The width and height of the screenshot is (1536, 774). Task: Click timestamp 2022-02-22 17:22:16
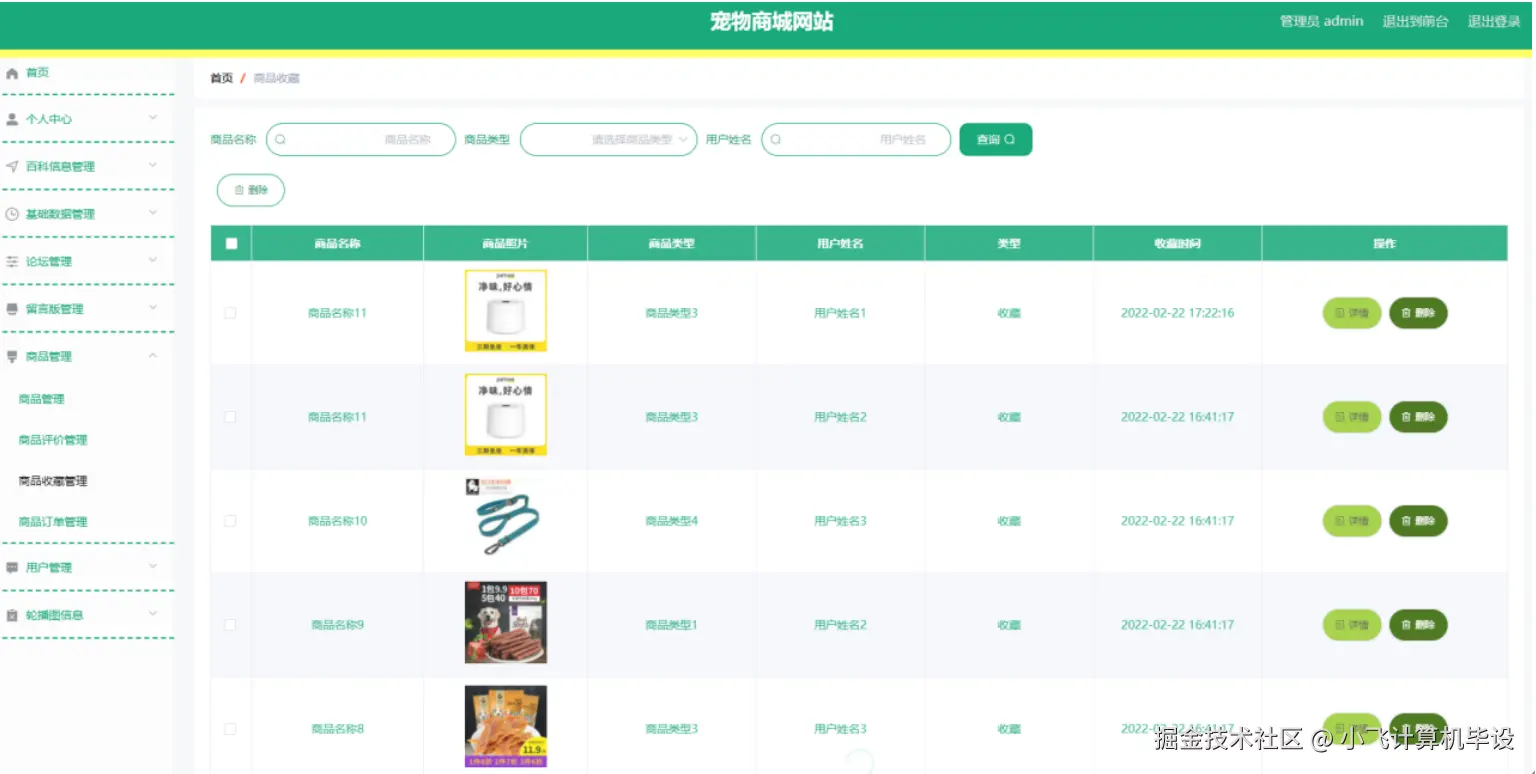(1177, 313)
